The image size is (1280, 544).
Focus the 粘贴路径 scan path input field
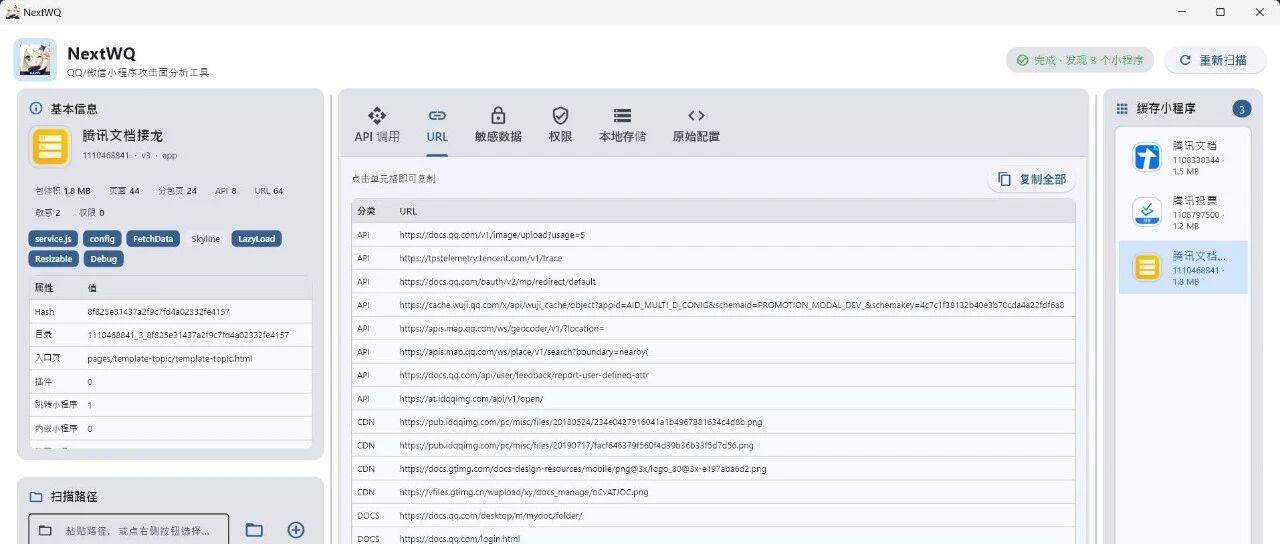[x=128, y=529]
